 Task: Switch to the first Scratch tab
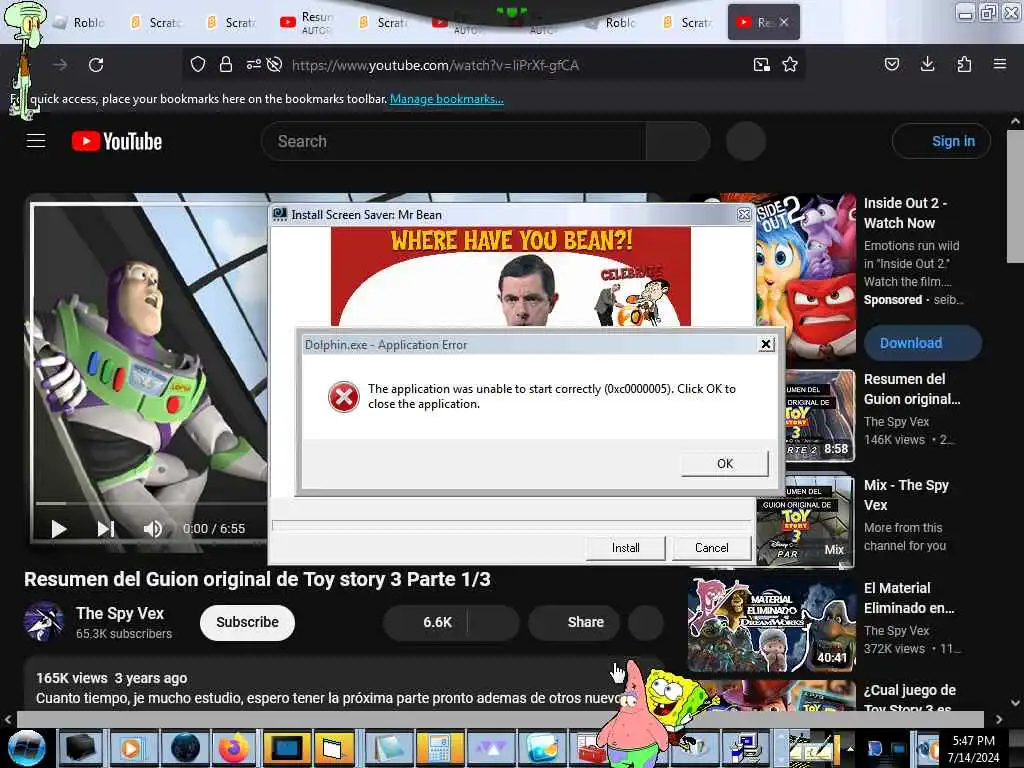(157, 22)
